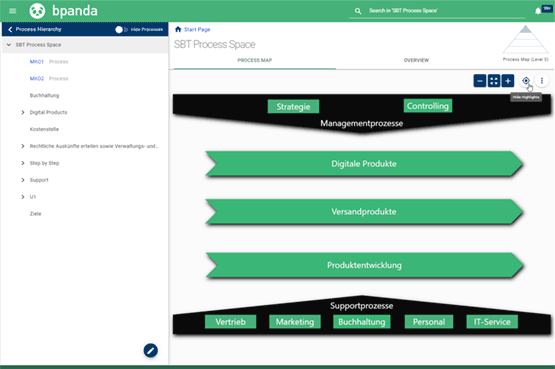Open the Controlling management process
This screenshot has height=369, width=555.
point(428,106)
